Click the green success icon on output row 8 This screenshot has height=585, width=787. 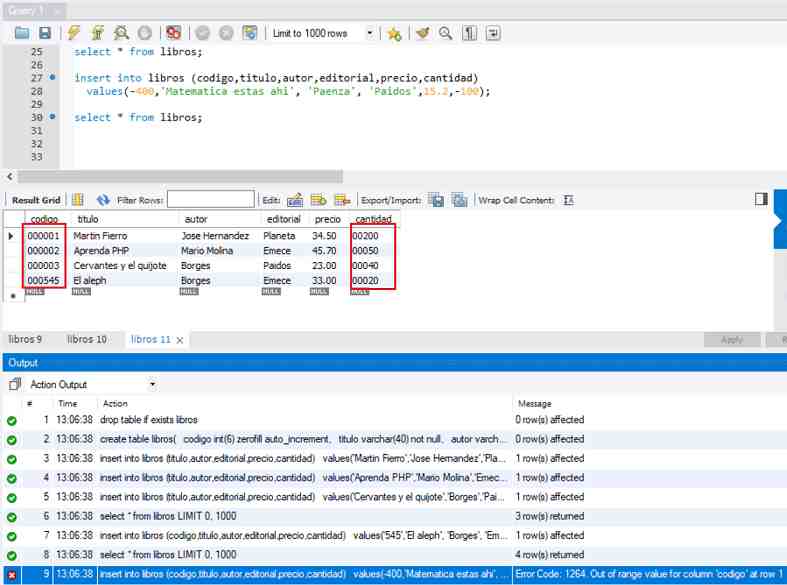[12, 555]
